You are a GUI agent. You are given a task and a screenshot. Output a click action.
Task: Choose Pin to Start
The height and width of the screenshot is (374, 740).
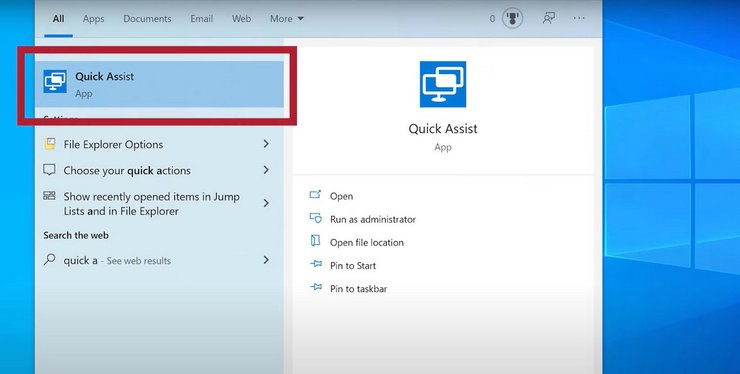tap(353, 265)
